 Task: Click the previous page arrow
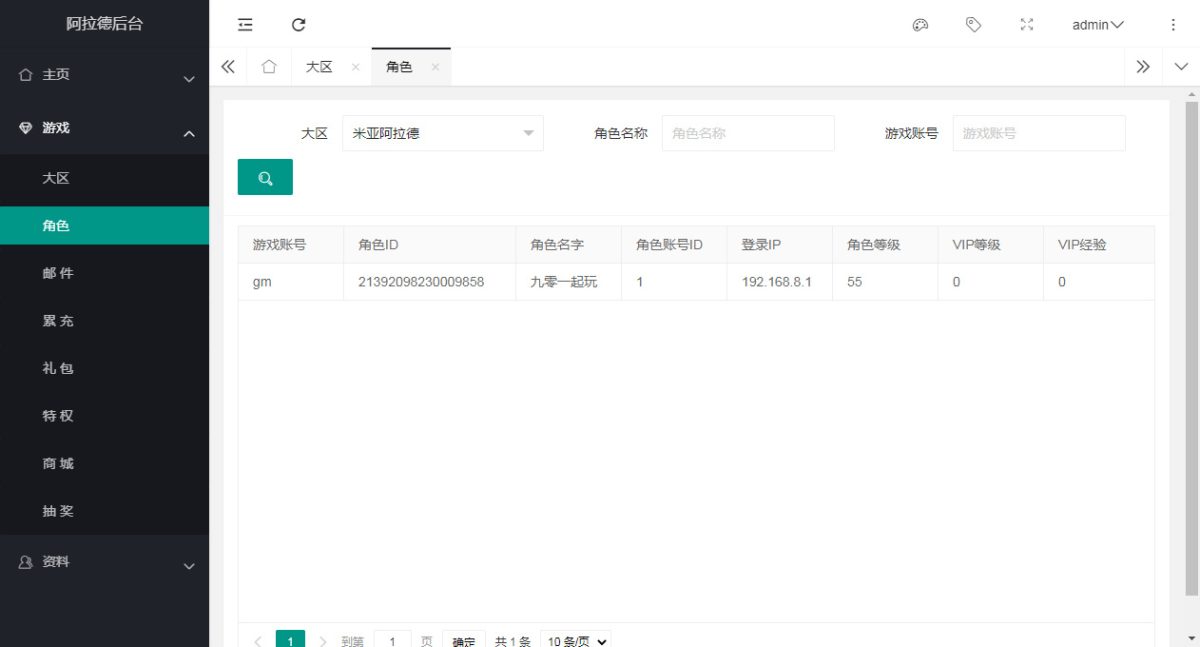[258, 641]
